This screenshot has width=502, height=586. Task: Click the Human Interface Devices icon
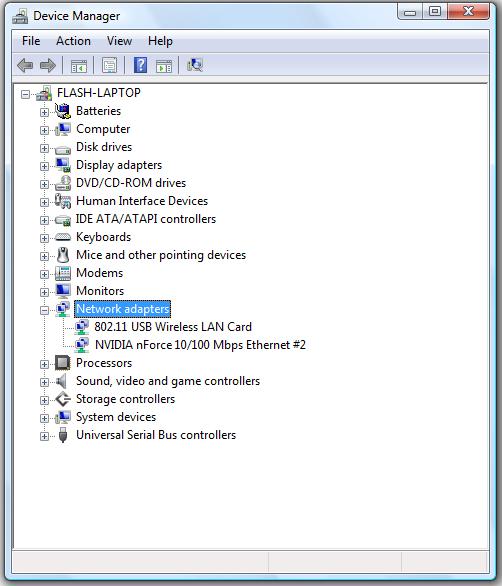62,201
